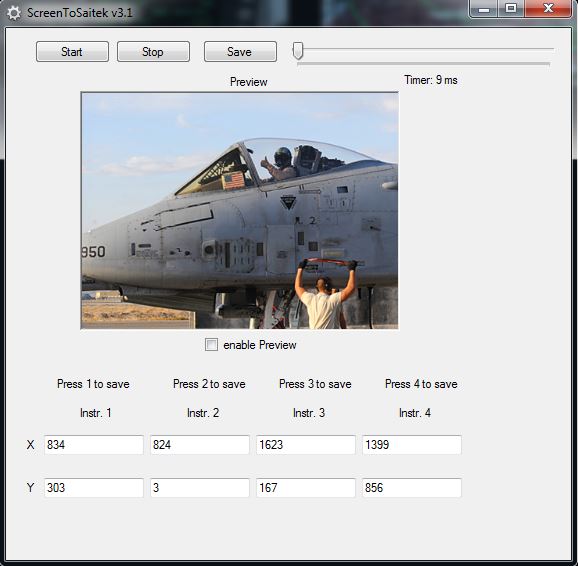Minimize the ScreenToSaitek window

484,9
